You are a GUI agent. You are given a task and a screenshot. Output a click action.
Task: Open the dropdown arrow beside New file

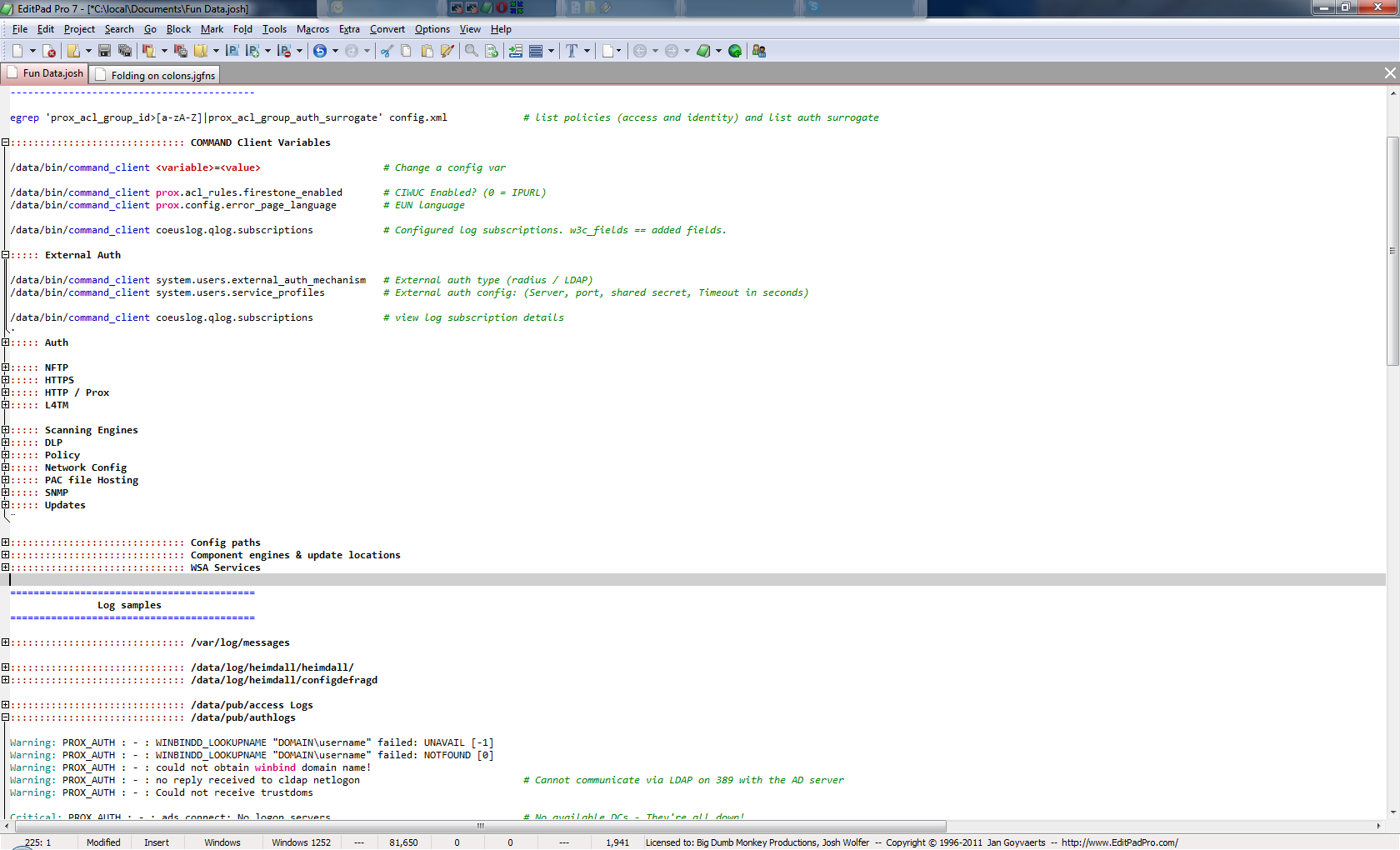pos(32,51)
